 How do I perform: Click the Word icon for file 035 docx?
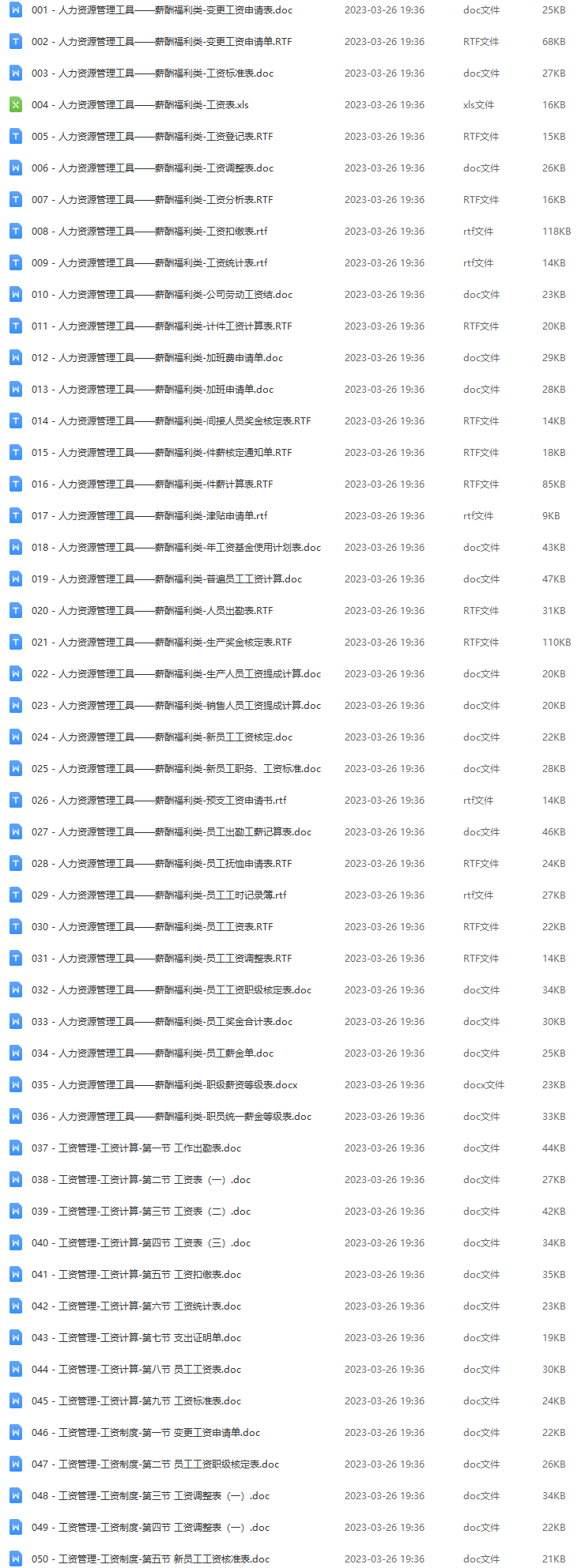click(x=15, y=1084)
